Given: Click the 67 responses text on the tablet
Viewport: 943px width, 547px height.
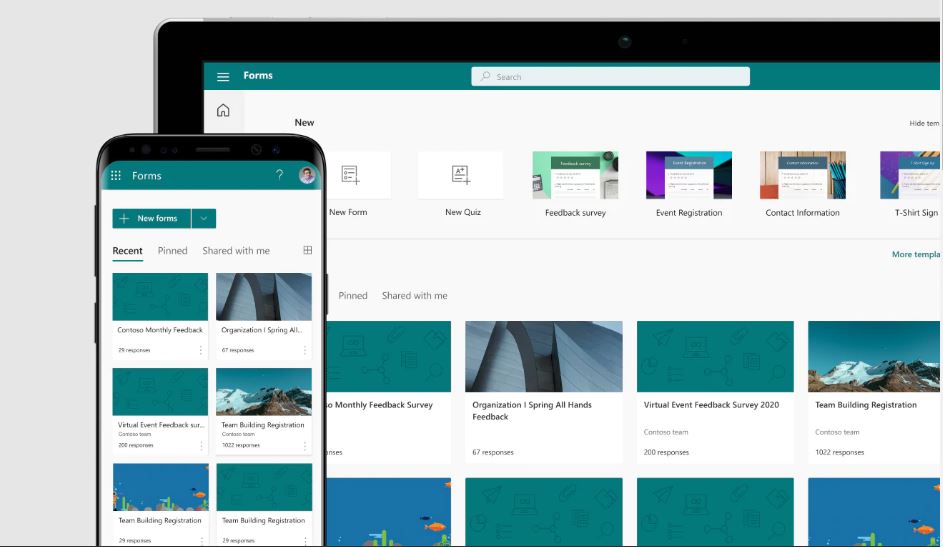Looking at the screenshot, I should point(493,452).
